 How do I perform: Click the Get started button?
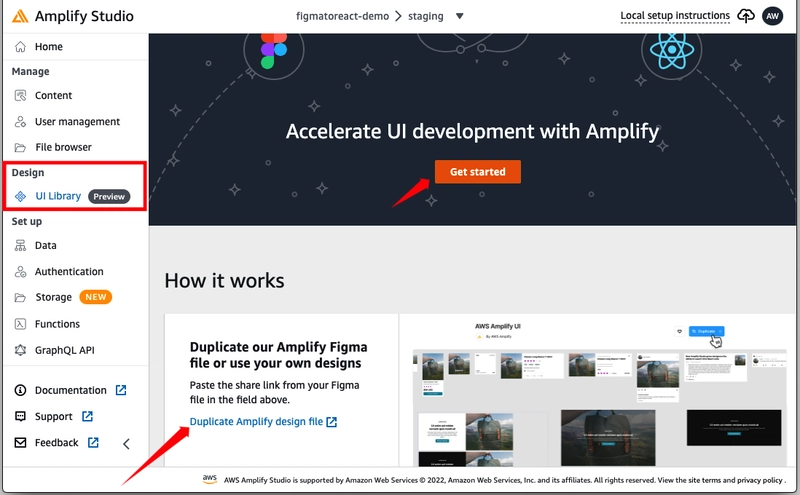pos(478,172)
